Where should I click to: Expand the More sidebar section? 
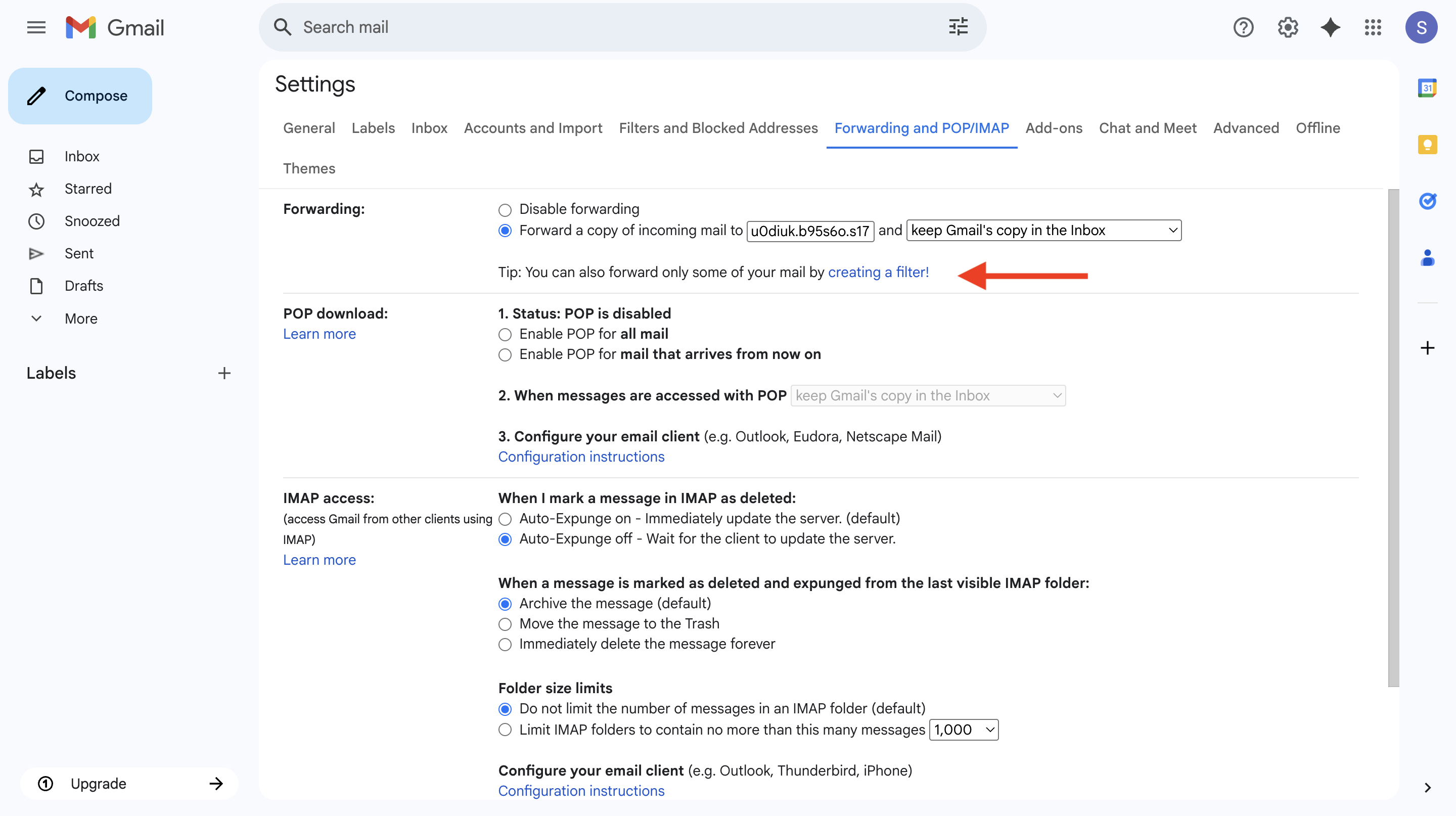point(81,319)
